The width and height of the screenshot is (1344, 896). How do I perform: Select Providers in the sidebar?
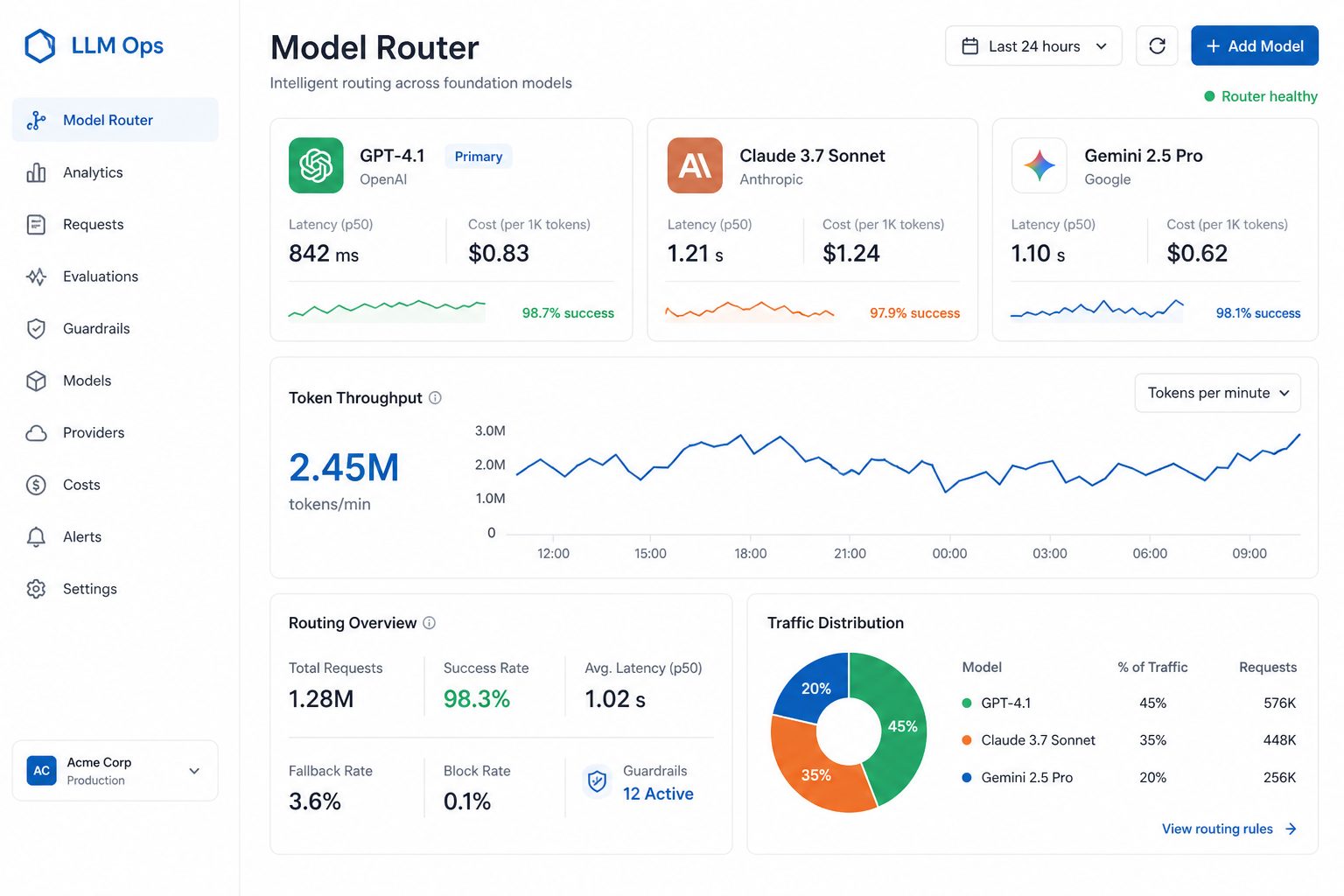(115, 433)
